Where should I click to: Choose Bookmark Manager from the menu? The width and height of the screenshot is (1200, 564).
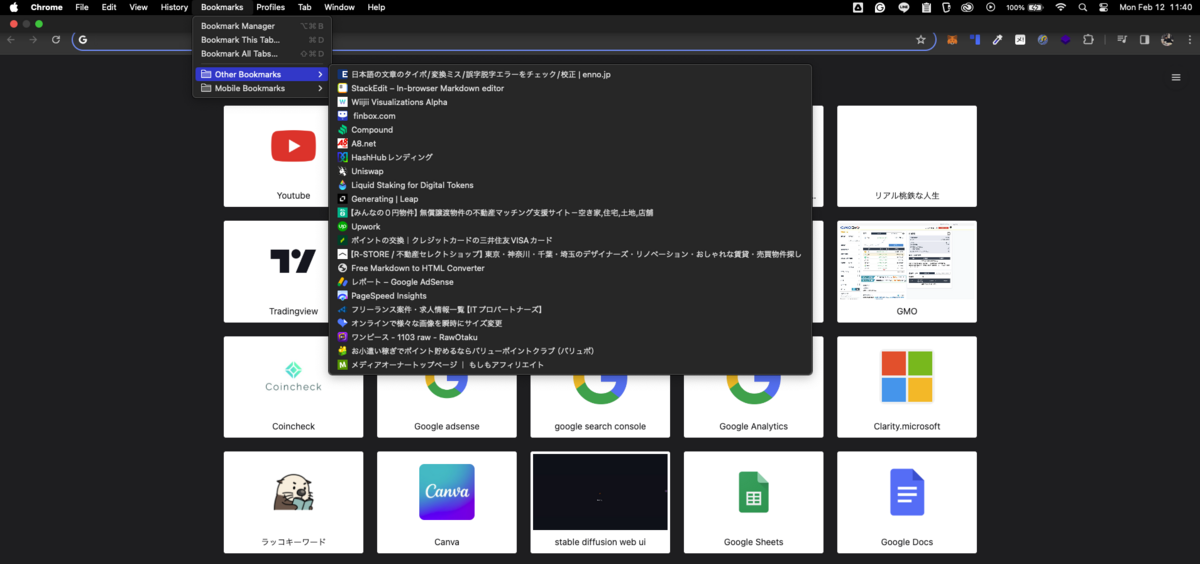click(x=262, y=26)
